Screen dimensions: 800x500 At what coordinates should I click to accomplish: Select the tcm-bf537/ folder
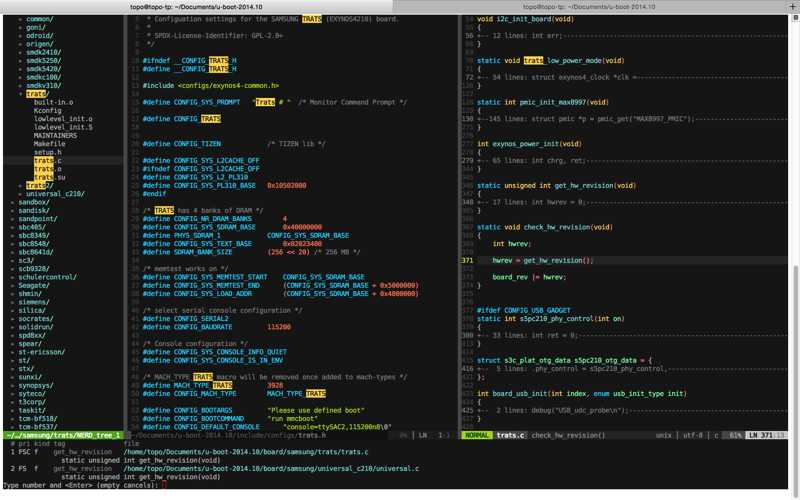[x=38, y=427]
